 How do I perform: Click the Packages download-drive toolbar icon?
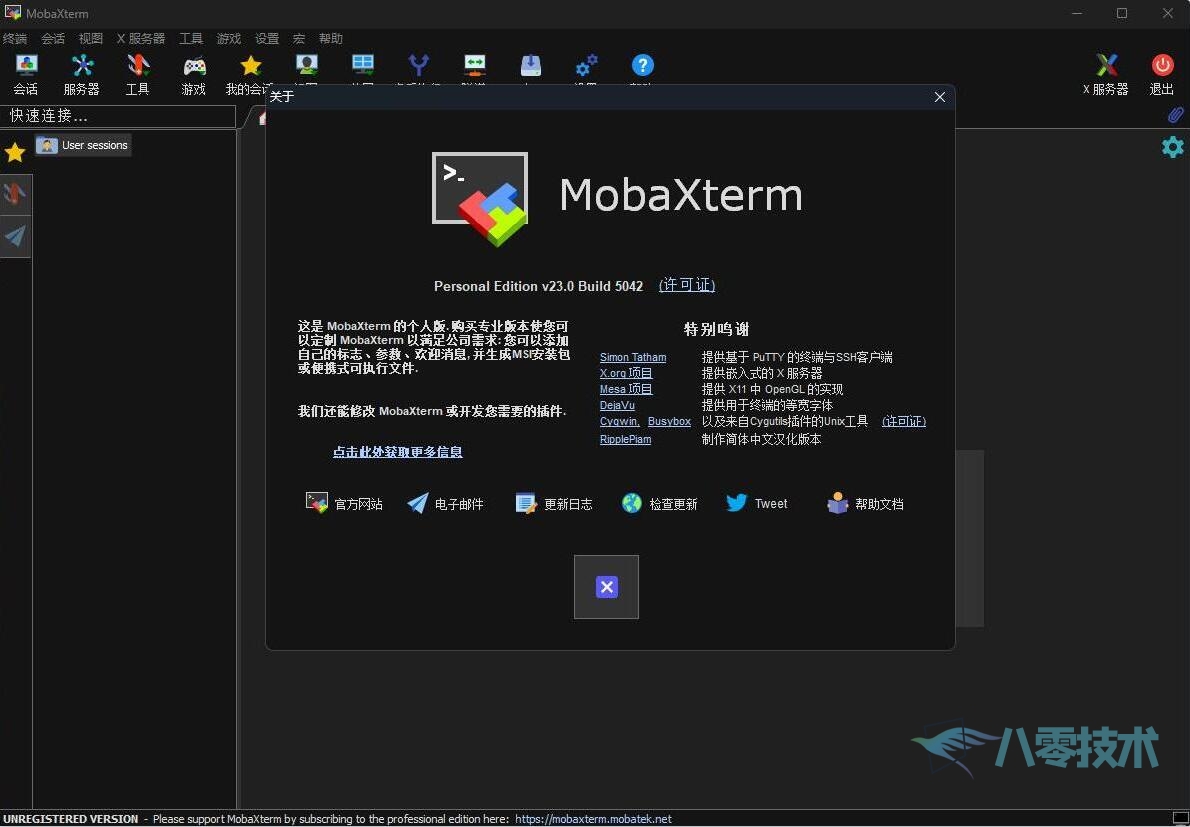click(530, 65)
